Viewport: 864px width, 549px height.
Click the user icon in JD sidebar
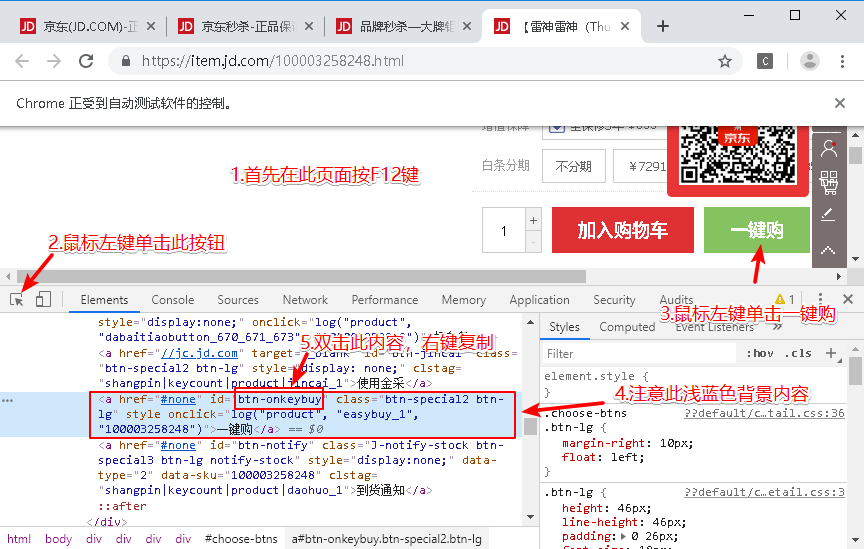[x=828, y=148]
